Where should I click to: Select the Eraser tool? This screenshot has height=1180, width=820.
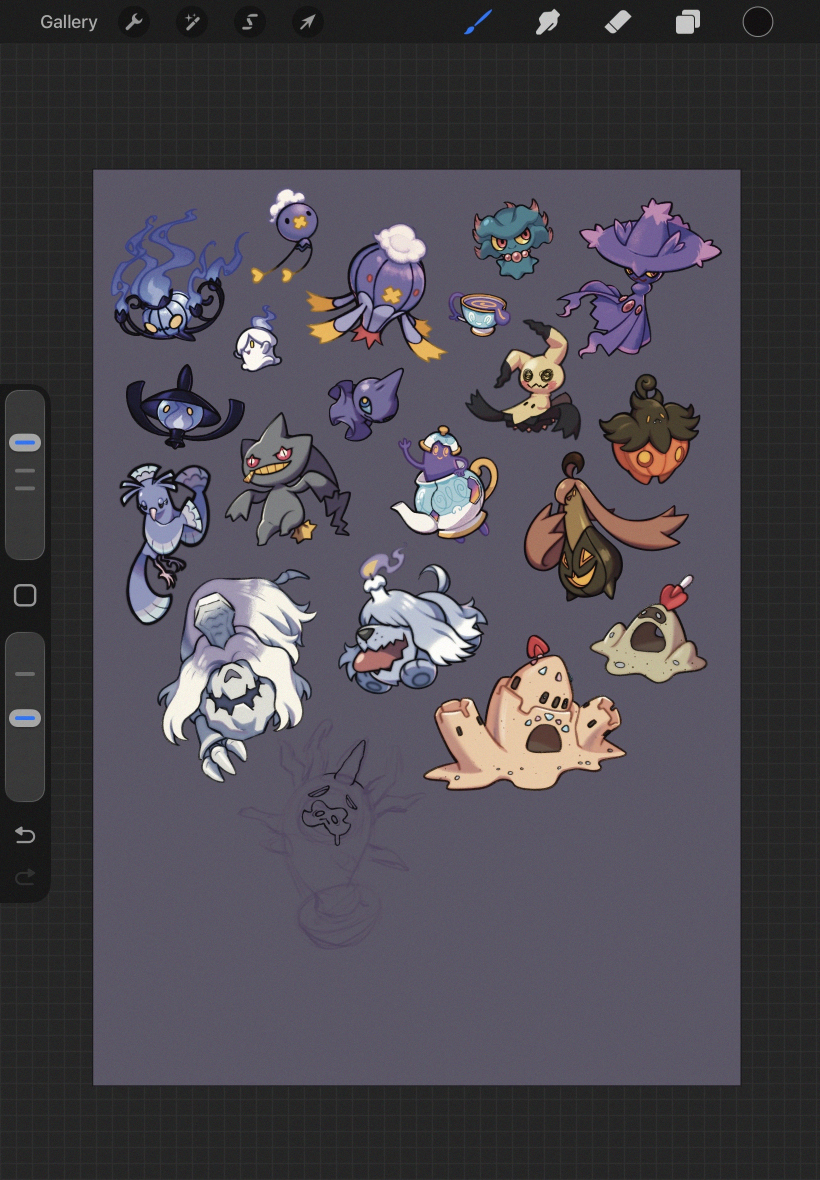[x=618, y=22]
